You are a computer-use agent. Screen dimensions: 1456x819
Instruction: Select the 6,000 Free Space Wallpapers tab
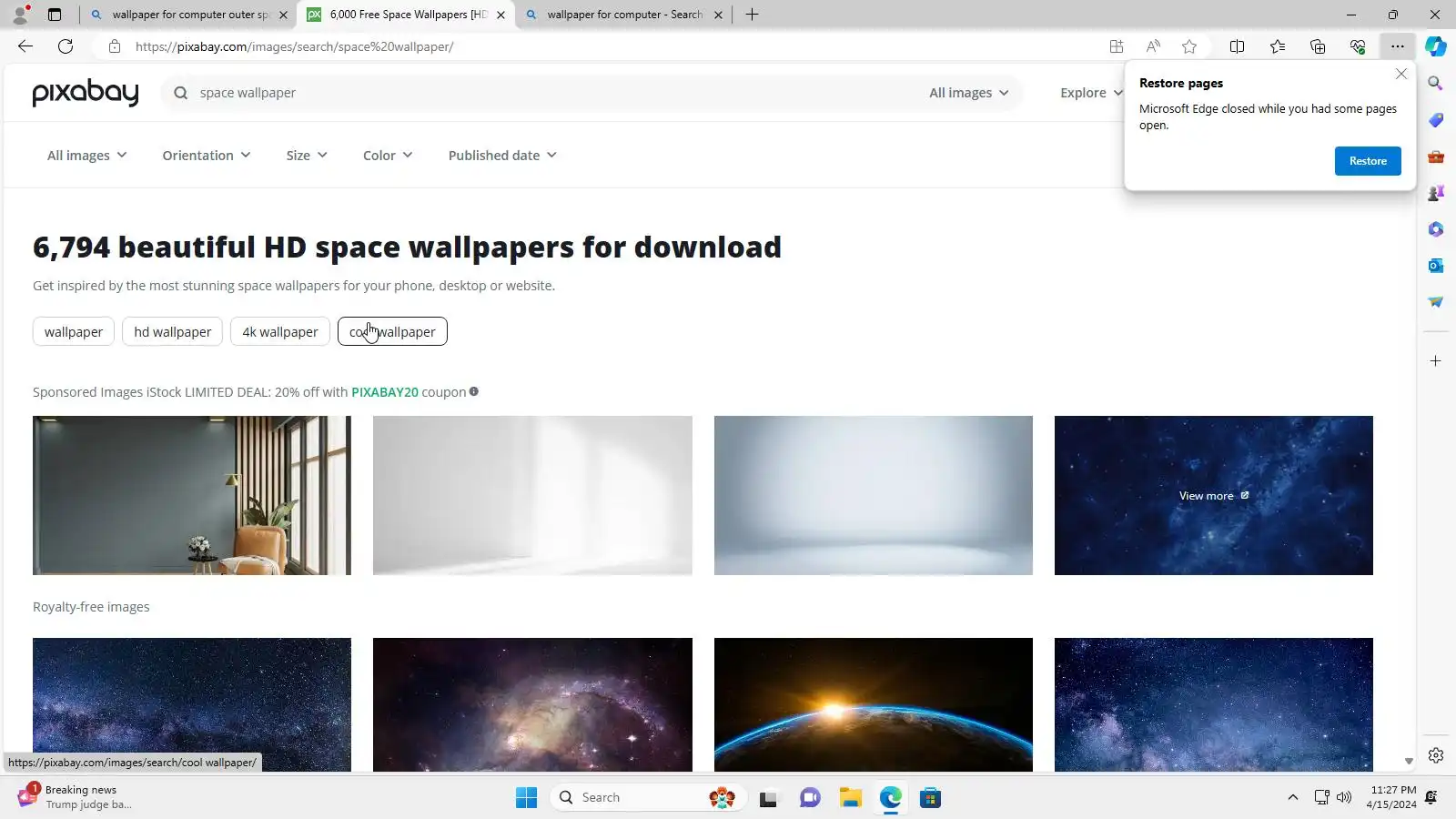406,15
